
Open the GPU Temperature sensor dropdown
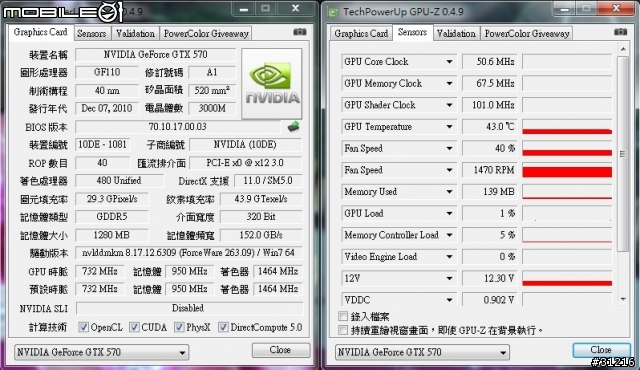449,126
